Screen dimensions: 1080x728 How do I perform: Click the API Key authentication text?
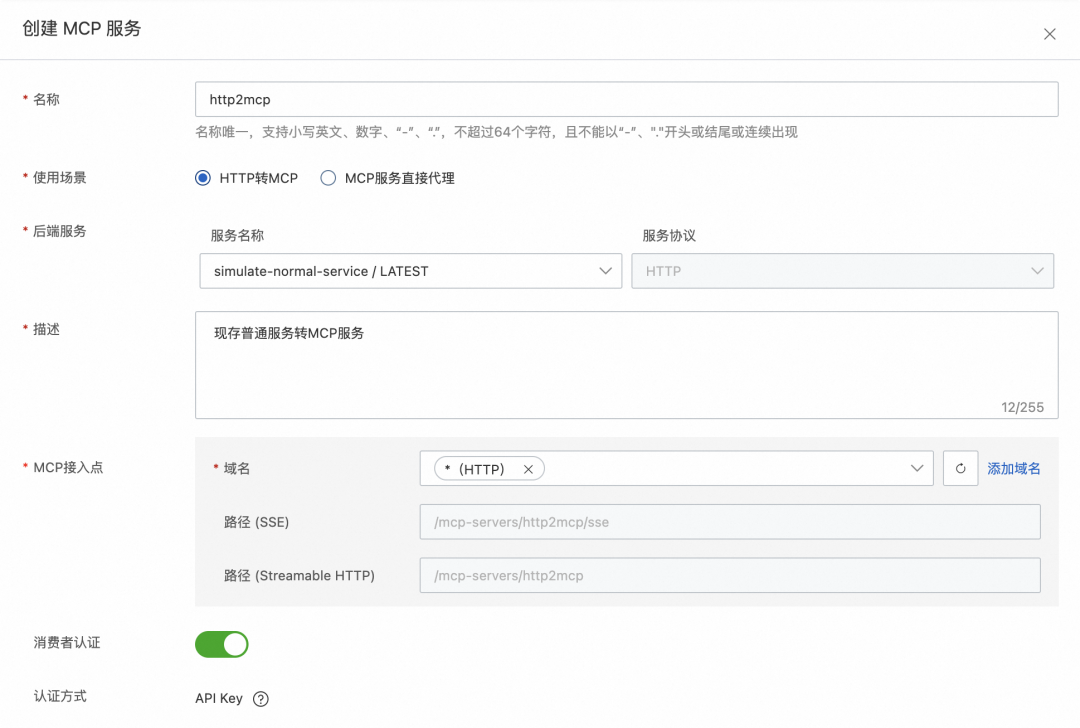(219, 698)
